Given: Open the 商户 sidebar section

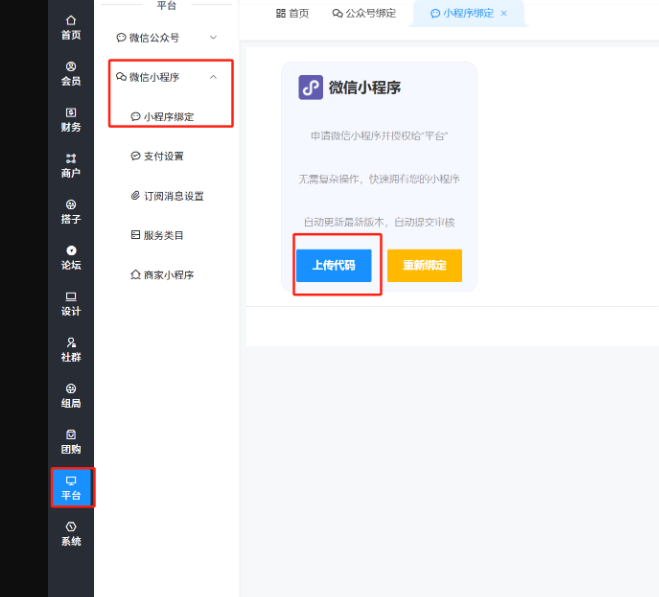Looking at the screenshot, I should click(x=70, y=165).
